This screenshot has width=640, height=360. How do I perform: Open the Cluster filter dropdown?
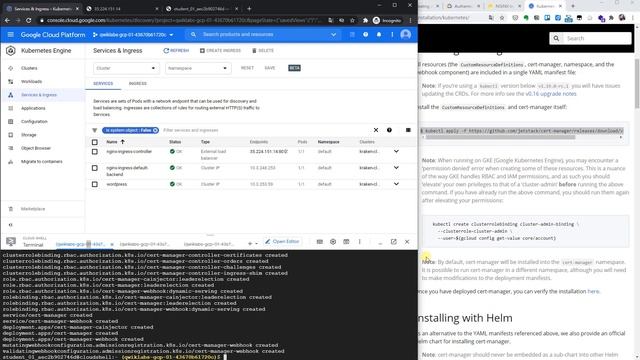125,68
